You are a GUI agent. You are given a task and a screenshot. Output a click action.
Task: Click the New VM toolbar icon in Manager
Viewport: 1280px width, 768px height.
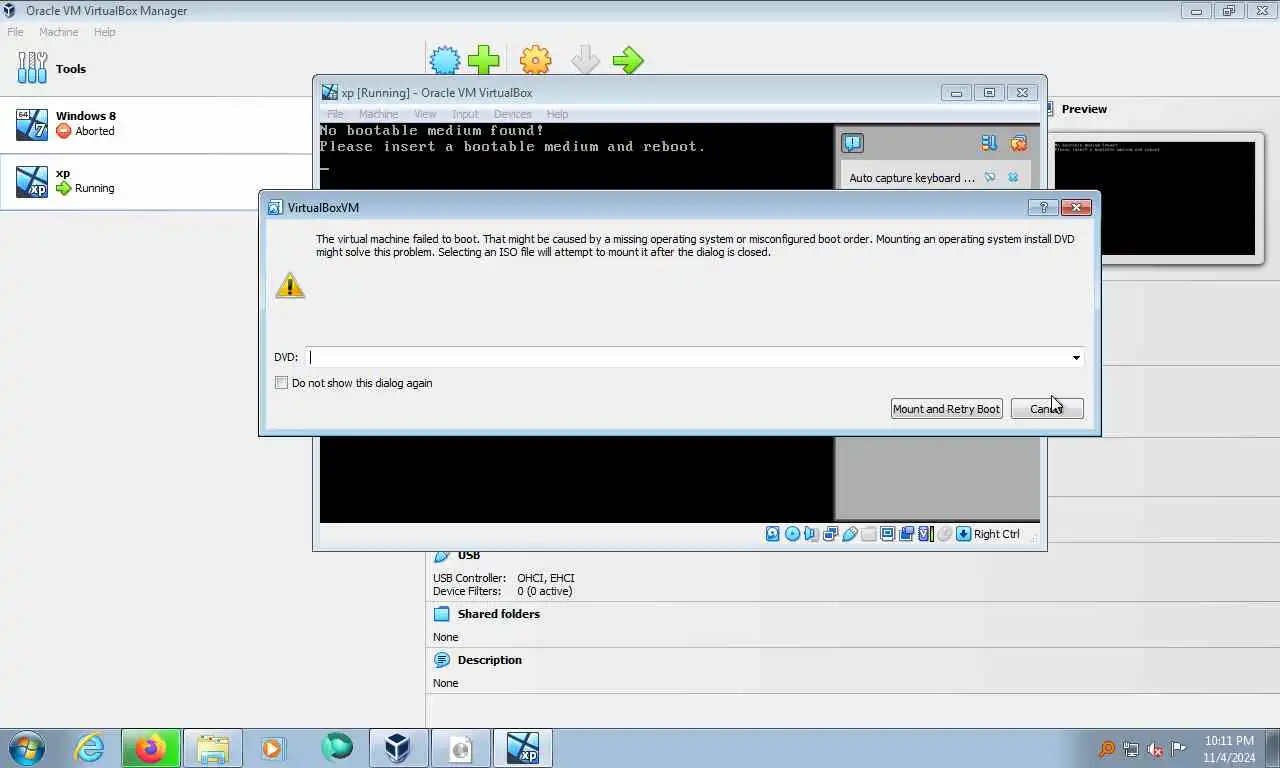tap(445, 60)
